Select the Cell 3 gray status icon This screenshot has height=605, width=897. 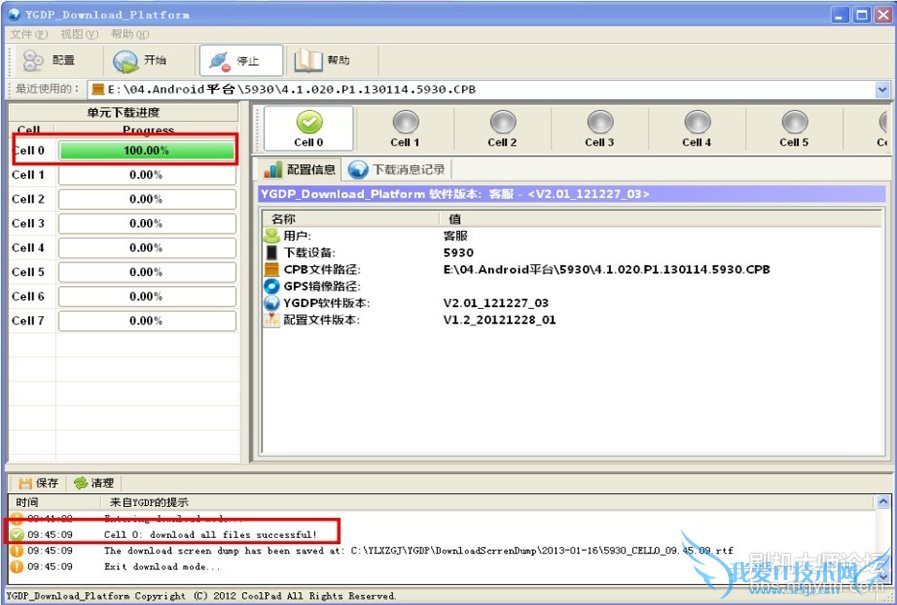coord(600,122)
